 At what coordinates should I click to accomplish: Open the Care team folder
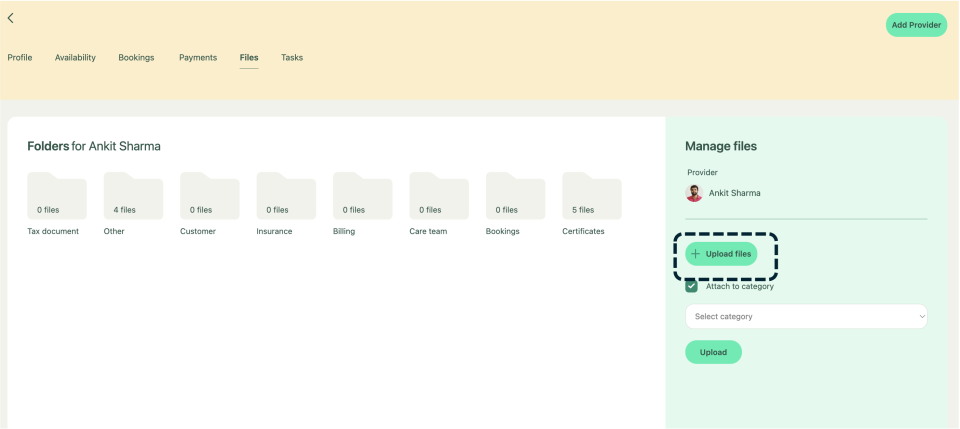click(x=439, y=197)
